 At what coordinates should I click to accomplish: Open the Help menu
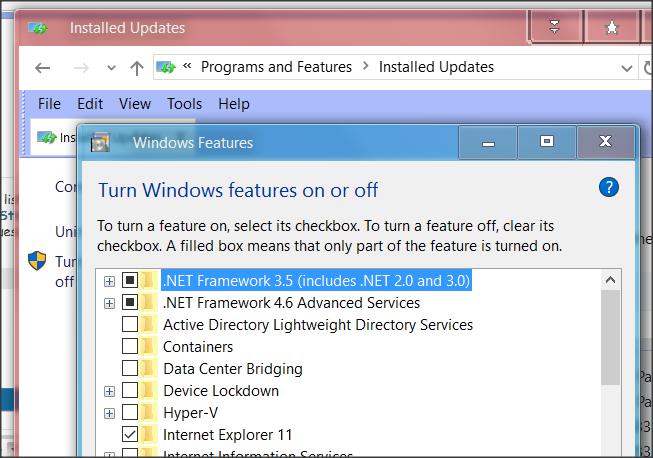coord(234,104)
